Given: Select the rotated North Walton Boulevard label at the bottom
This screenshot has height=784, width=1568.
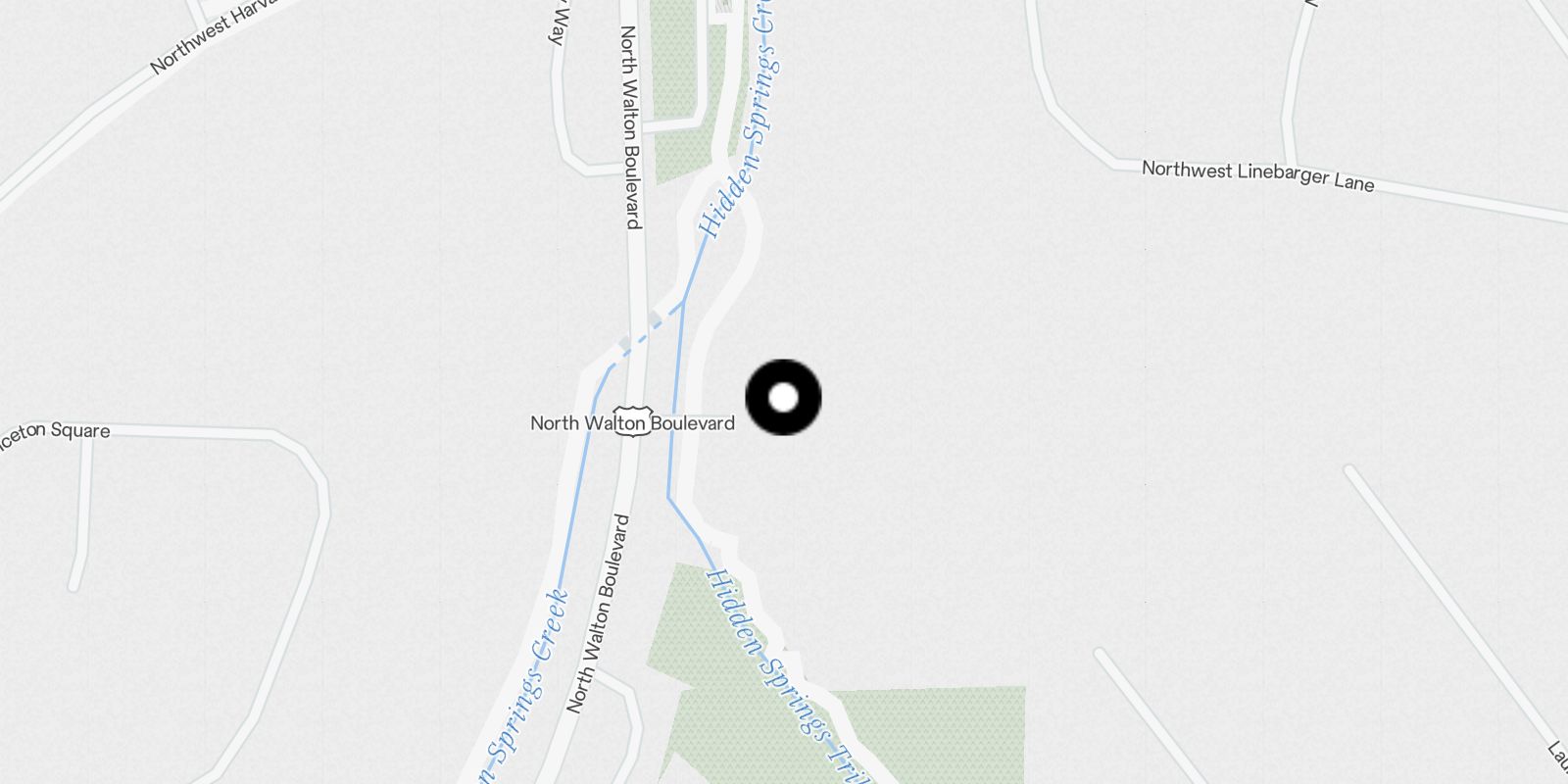Looking at the screenshot, I should 597,613.
